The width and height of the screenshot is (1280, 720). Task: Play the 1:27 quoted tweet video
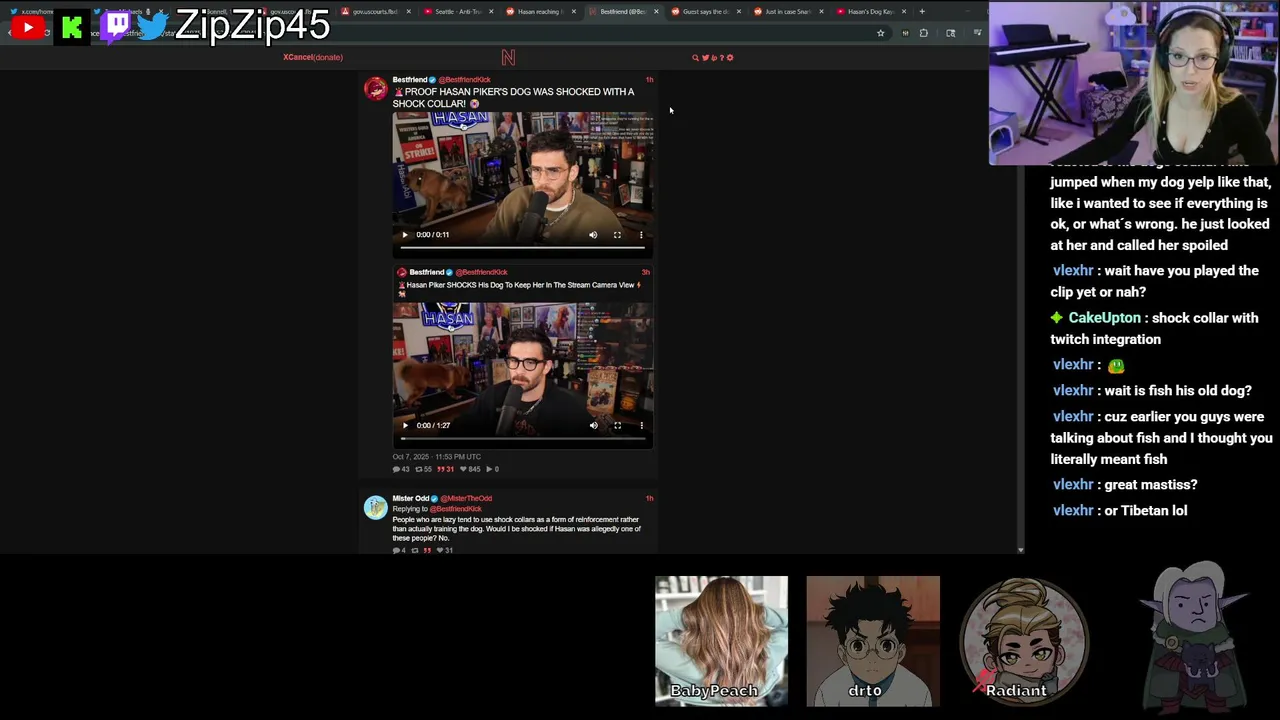pos(405,426)
